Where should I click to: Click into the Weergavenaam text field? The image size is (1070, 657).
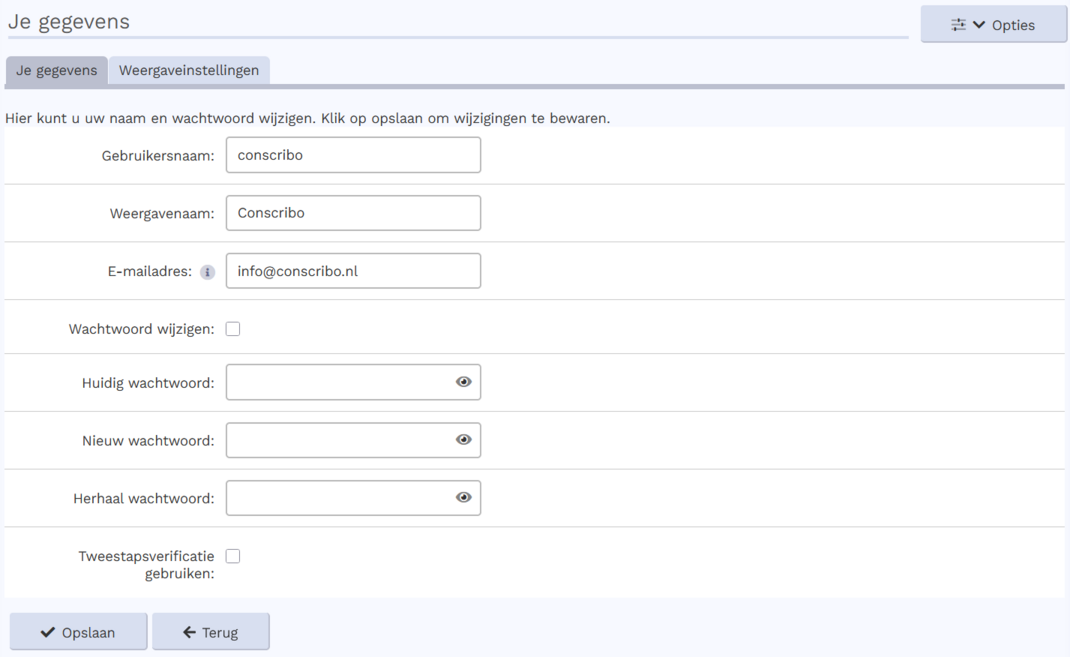pos(353,213)
